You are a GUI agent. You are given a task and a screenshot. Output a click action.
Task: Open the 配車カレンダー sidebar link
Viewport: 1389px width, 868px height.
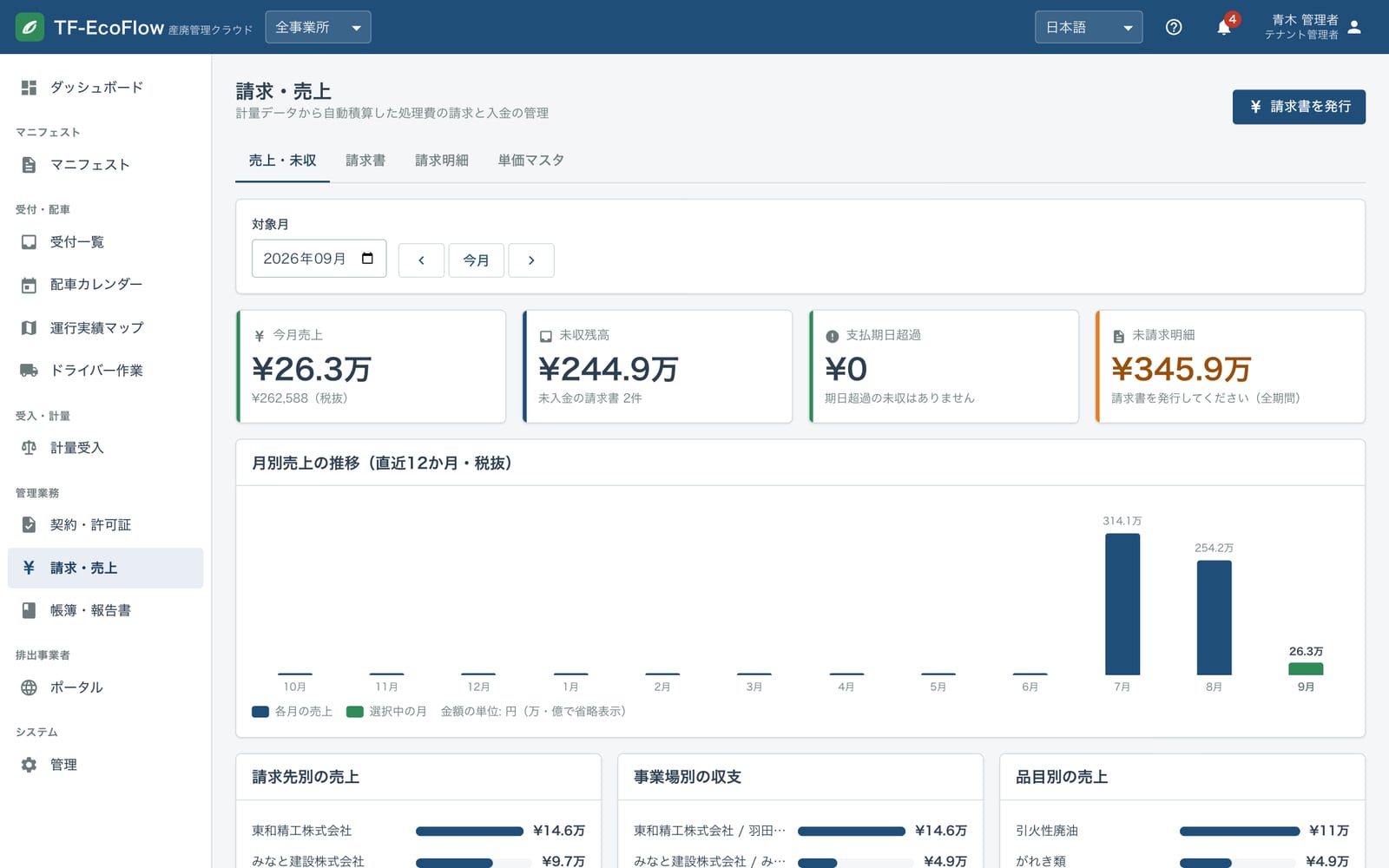click(105, 285)
